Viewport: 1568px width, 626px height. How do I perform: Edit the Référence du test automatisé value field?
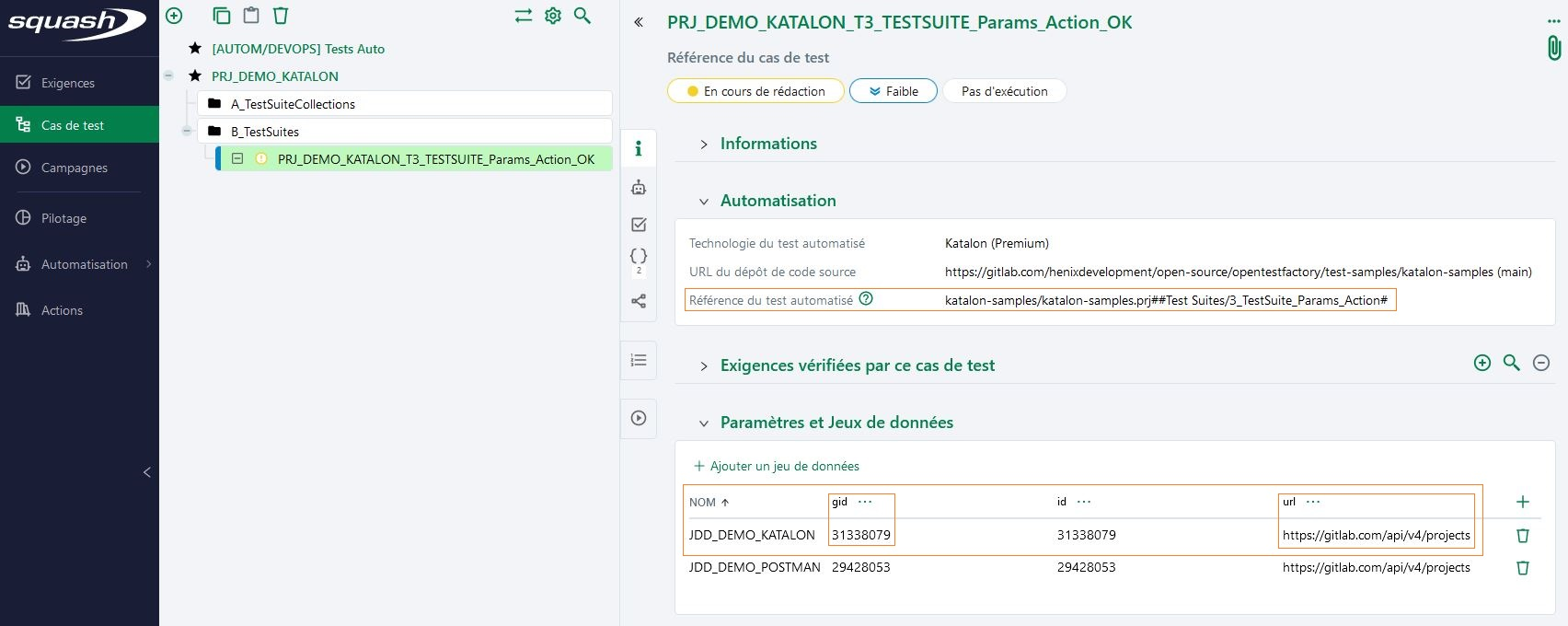pos(1165,301)
